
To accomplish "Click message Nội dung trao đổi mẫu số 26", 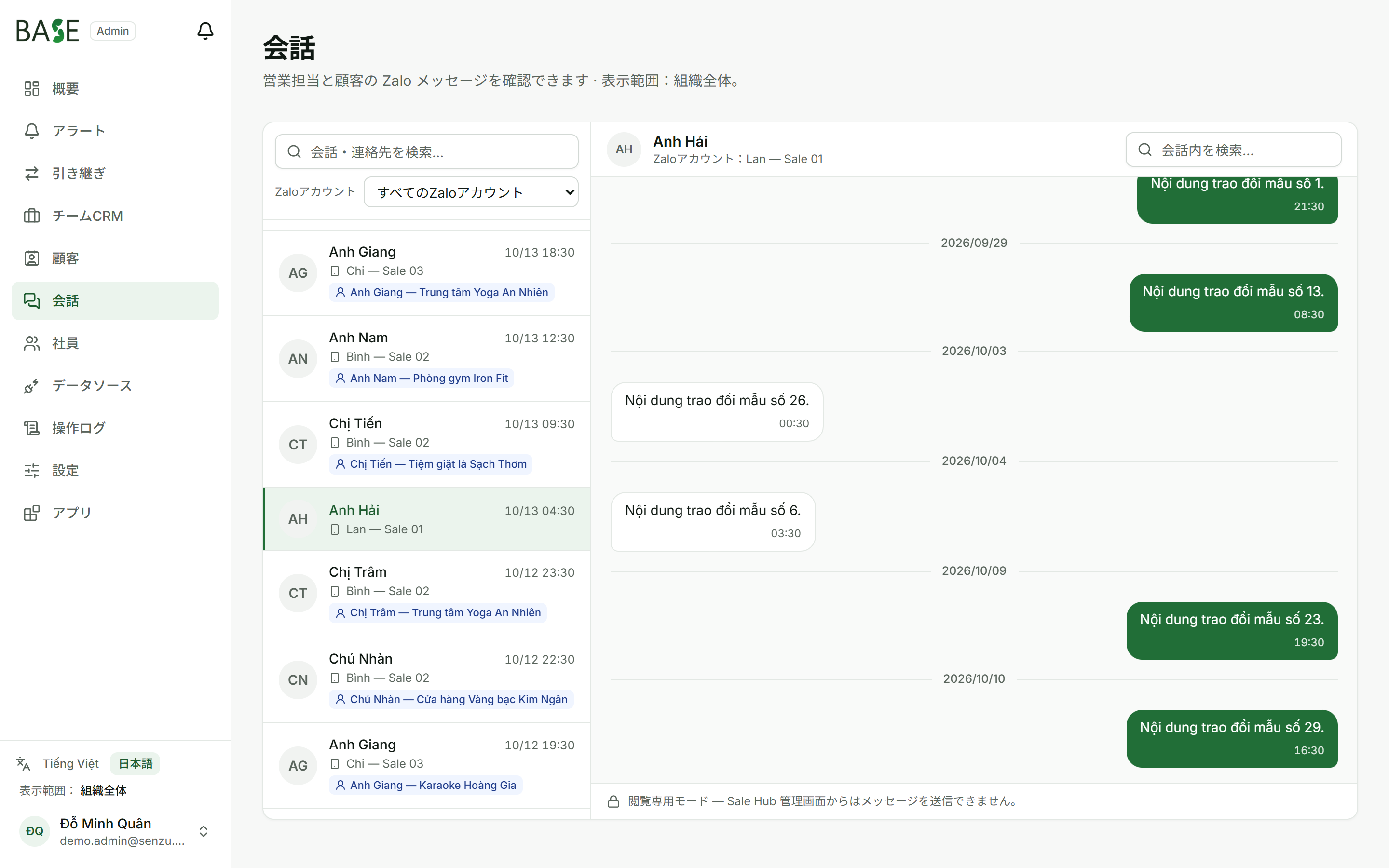I will (x=717, y=412).
